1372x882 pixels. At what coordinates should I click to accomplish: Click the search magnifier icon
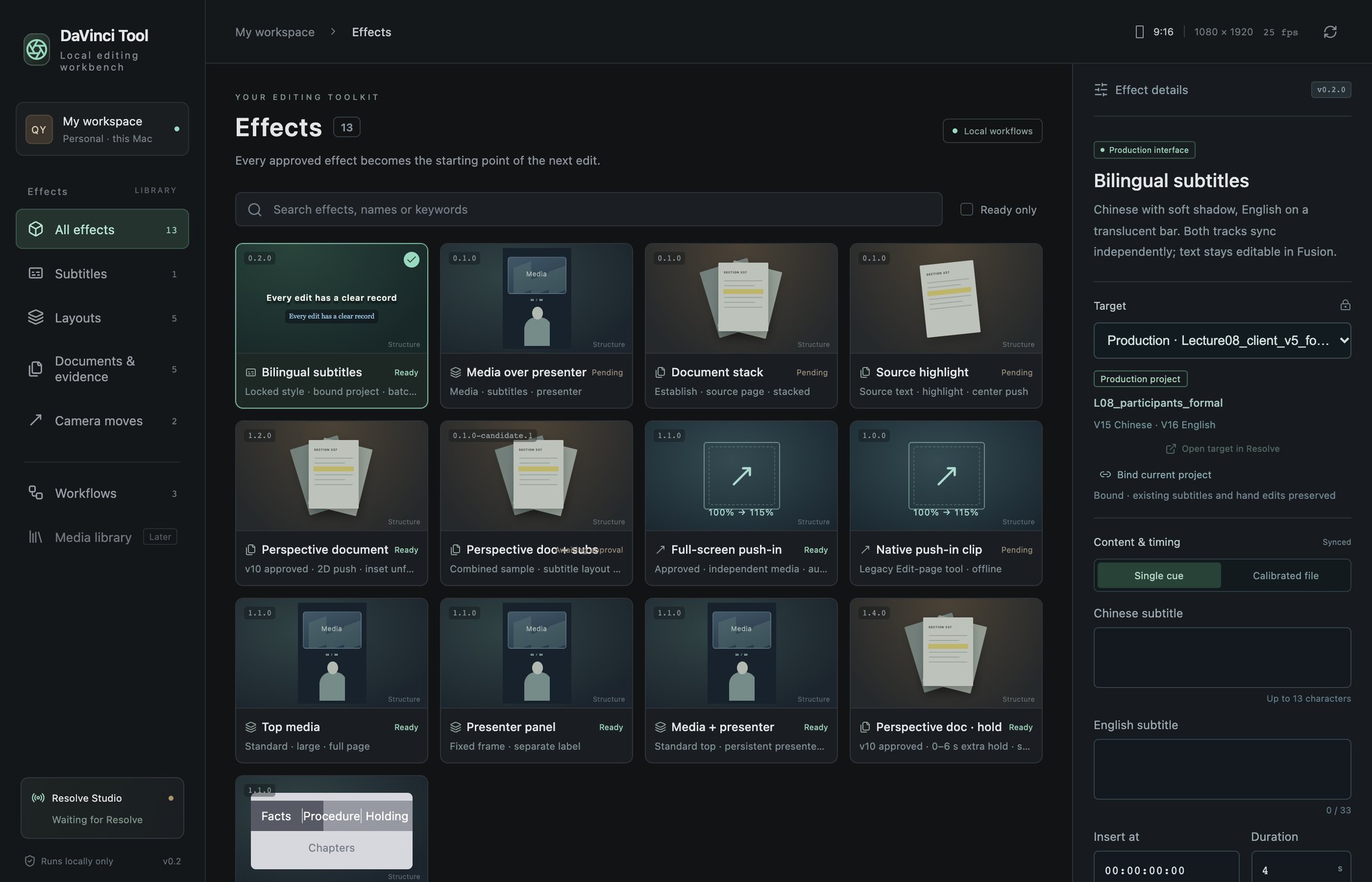point(255,210)
